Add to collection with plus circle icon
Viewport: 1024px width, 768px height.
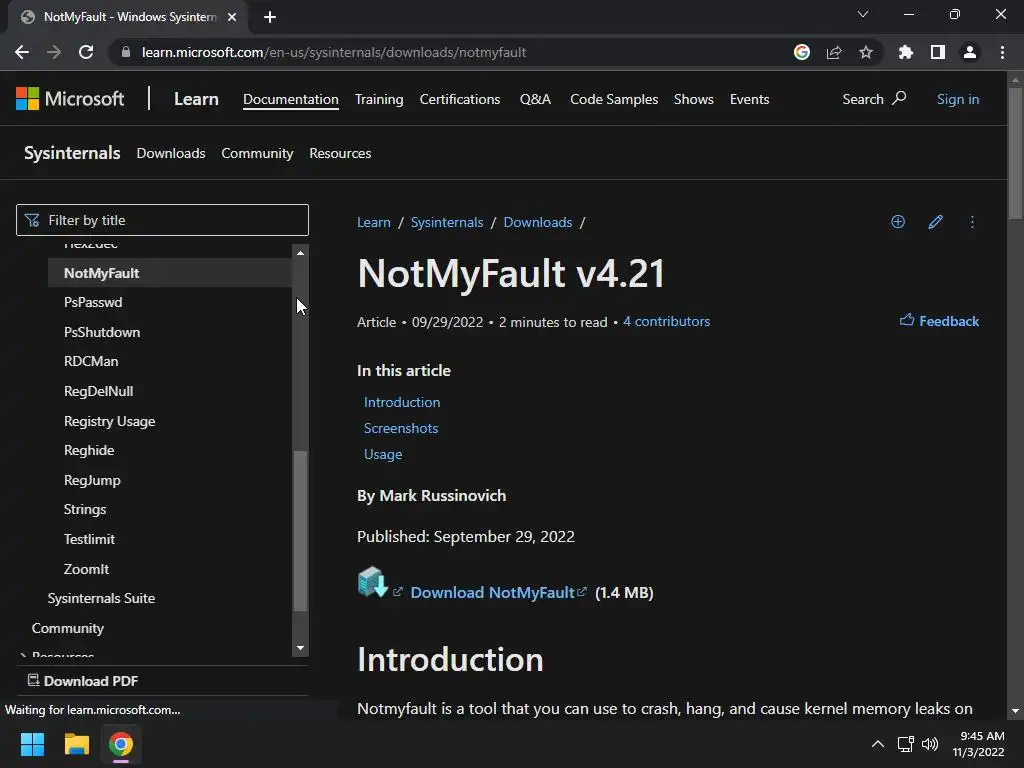tap(898, 221)
